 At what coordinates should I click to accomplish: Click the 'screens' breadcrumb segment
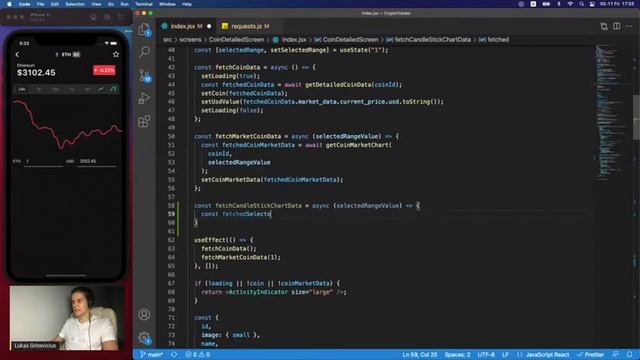tap(191, 40)
